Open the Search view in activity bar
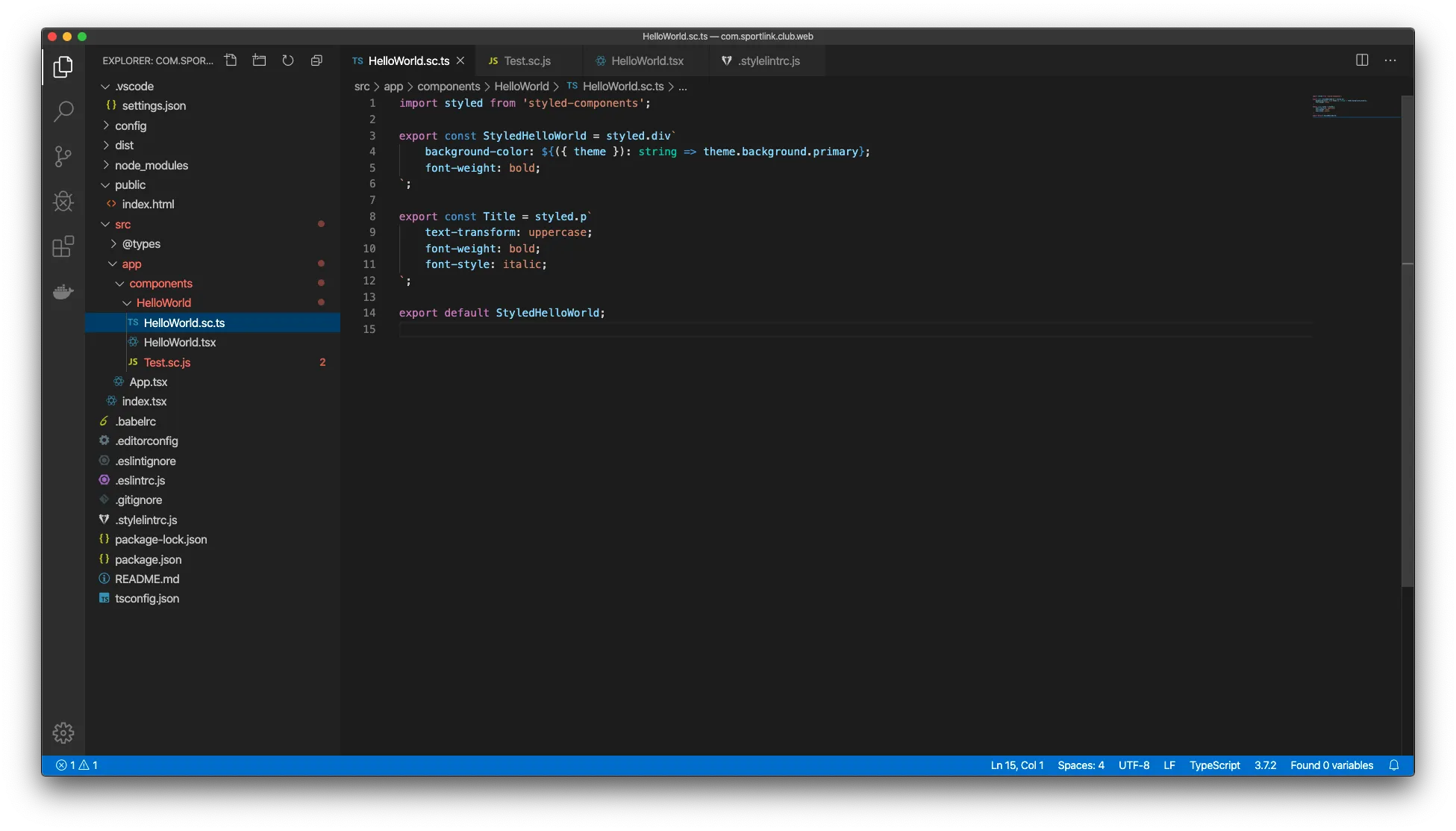Viewport: 1456px width, 831px height. (63, 112)
